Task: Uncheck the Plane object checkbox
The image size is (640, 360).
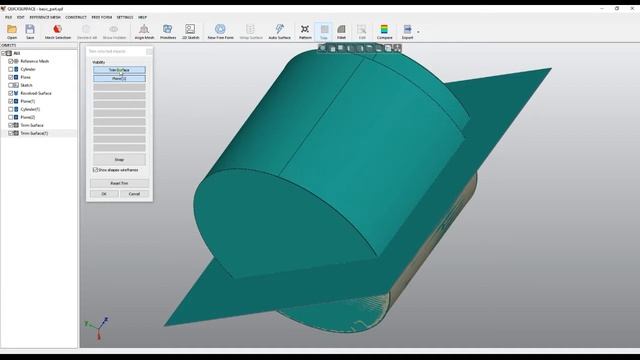Action: pos(11,77)
